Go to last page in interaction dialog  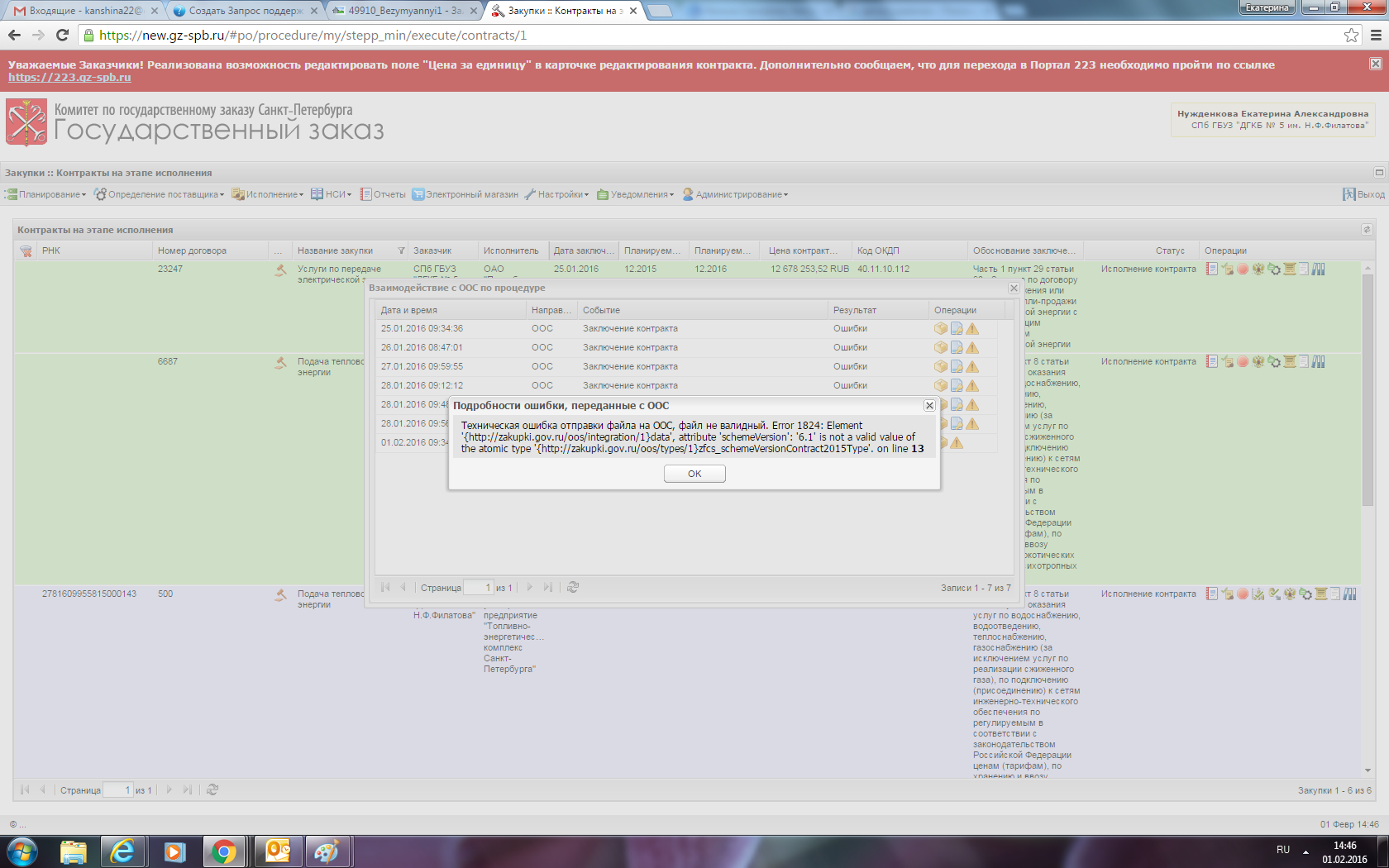tap(547, 587)
